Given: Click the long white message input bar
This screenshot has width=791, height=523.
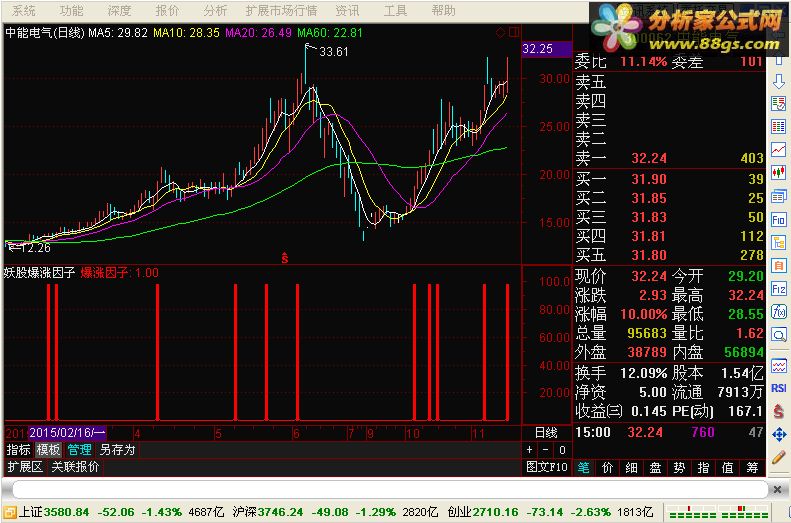Looking at the screenshot, I should (x=389, y=489).
